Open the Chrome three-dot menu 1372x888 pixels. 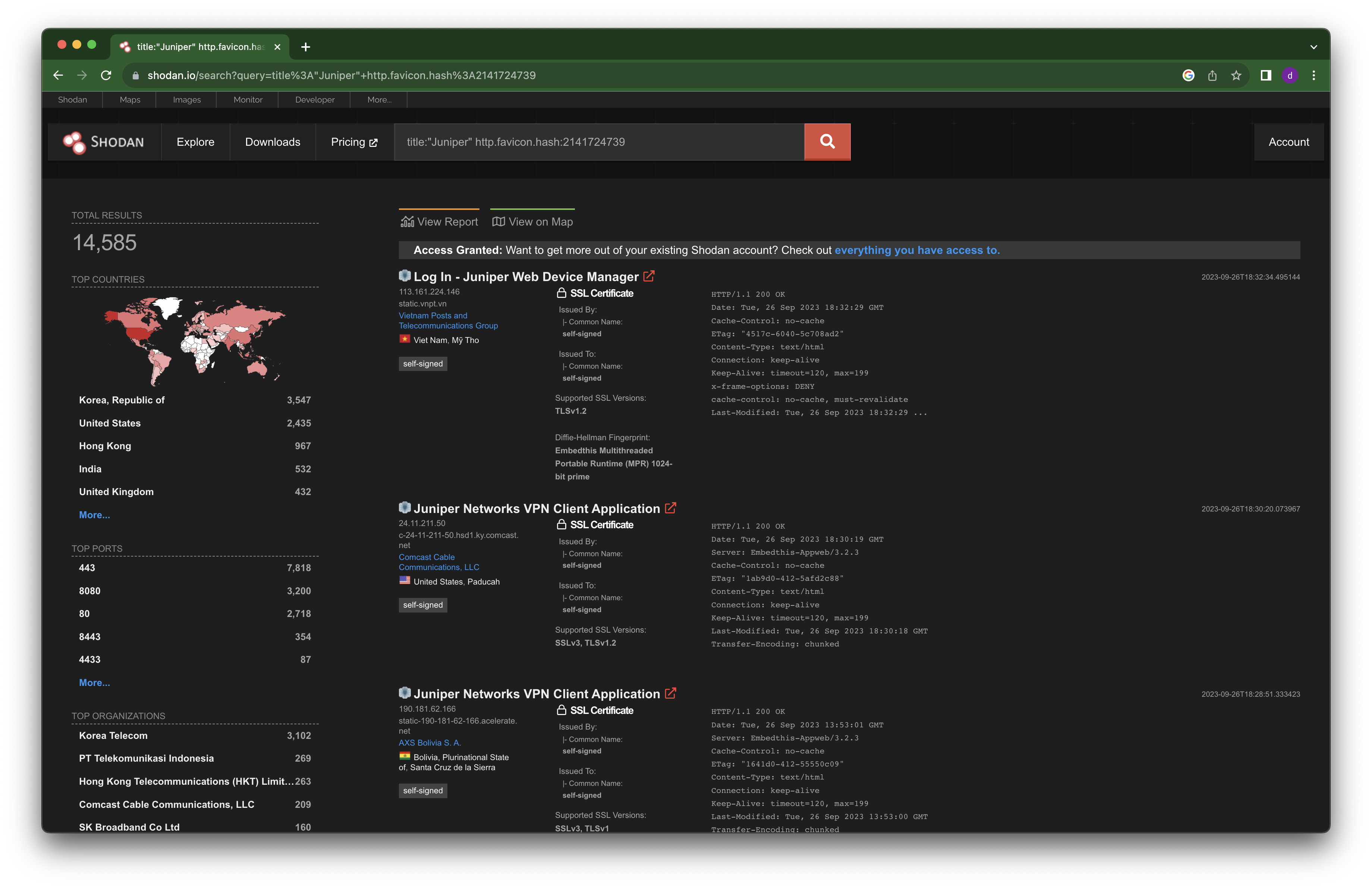coord(1314,75)
